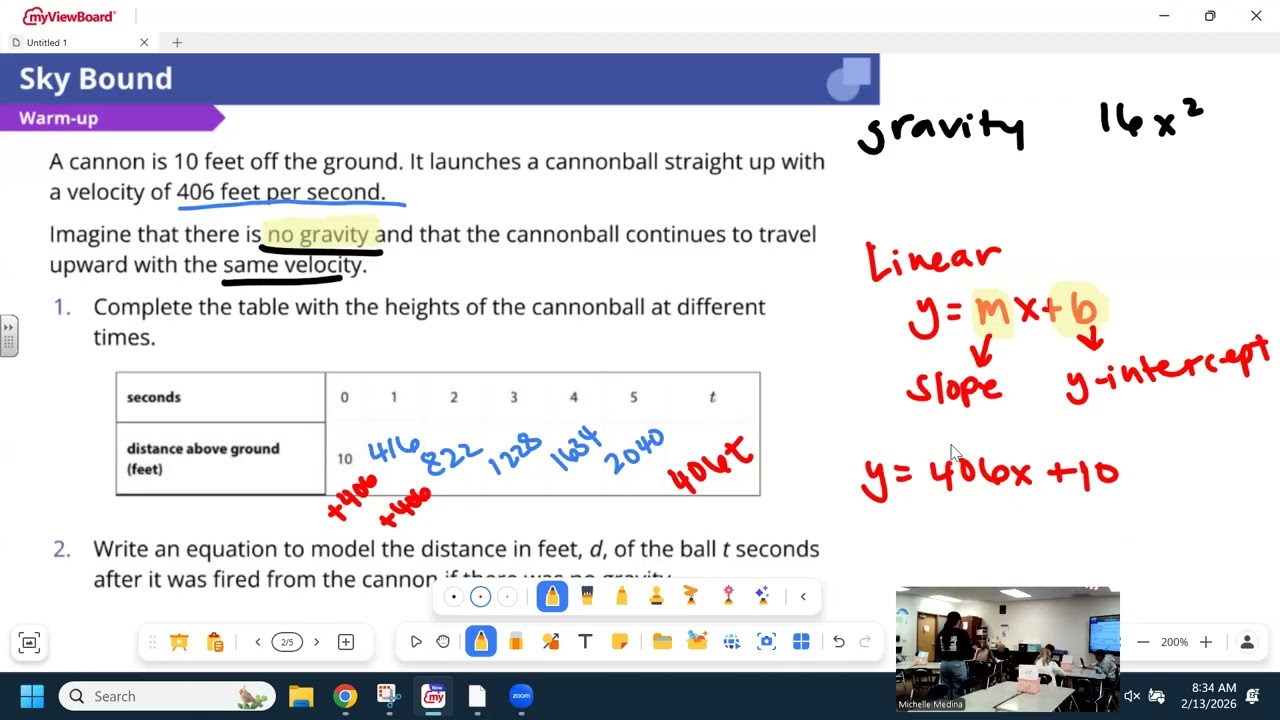Zoom in beyond 200%
This screenshot has width=1280, height=720.
point(1206,642)
